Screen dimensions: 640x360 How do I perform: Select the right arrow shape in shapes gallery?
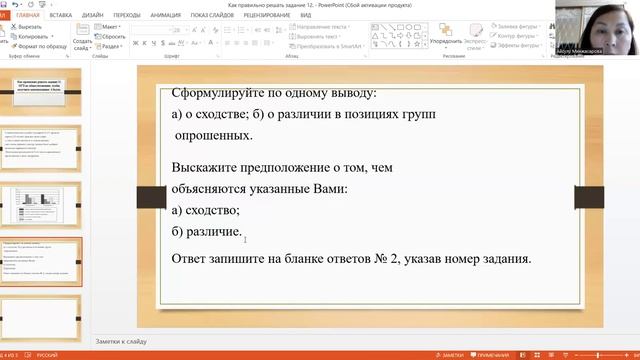tap(400, 36)
